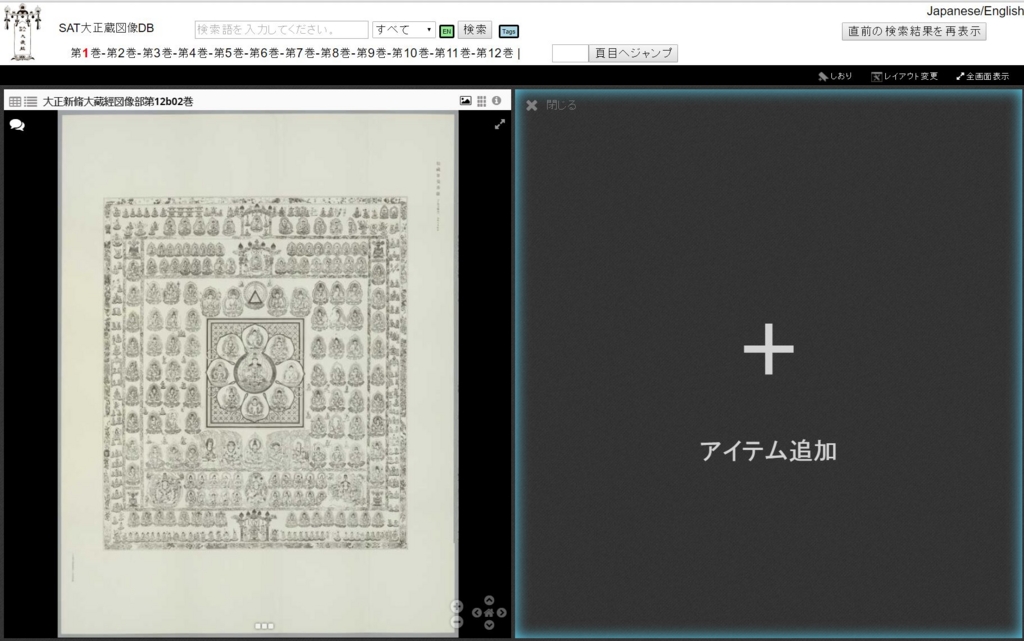Click the page number jump input box

(570, 54)
